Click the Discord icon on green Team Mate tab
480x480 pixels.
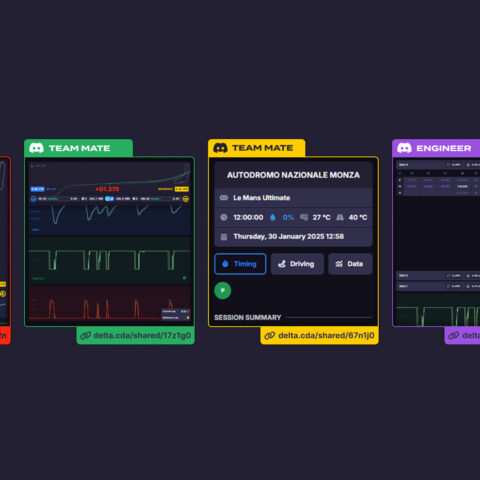pos(36,148)
